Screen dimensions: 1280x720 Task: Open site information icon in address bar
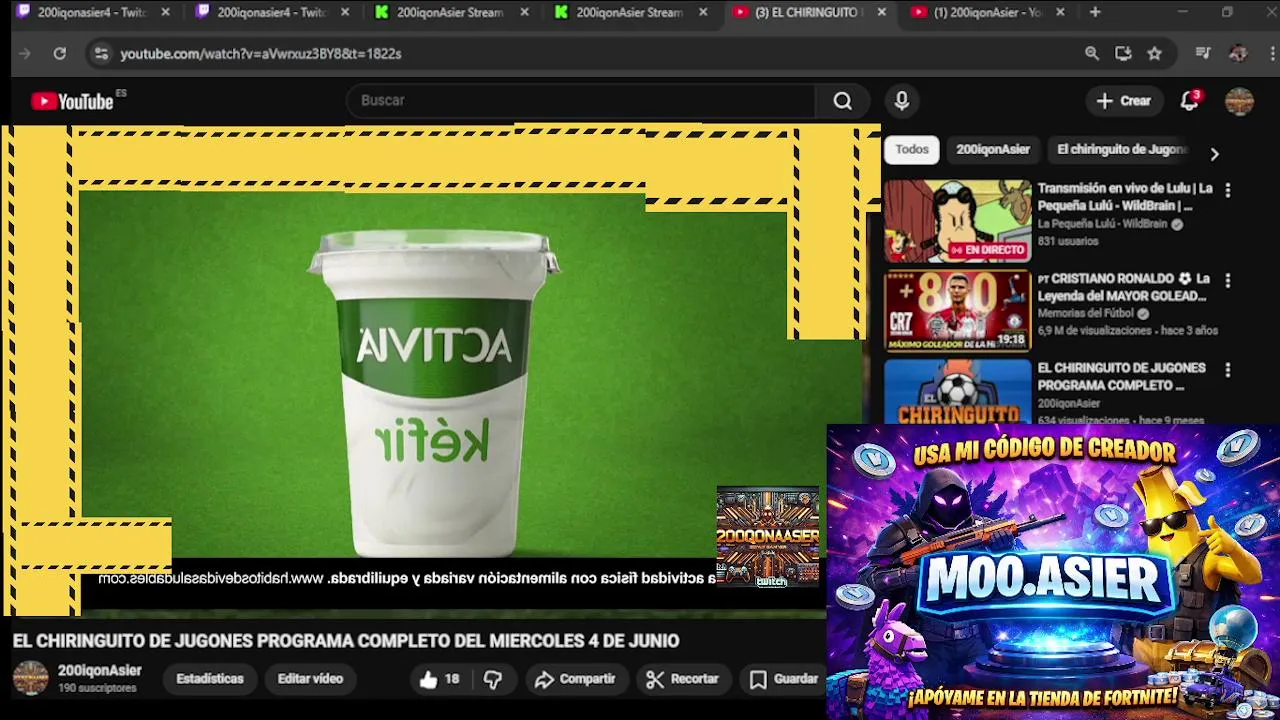(x=100, y=53)
